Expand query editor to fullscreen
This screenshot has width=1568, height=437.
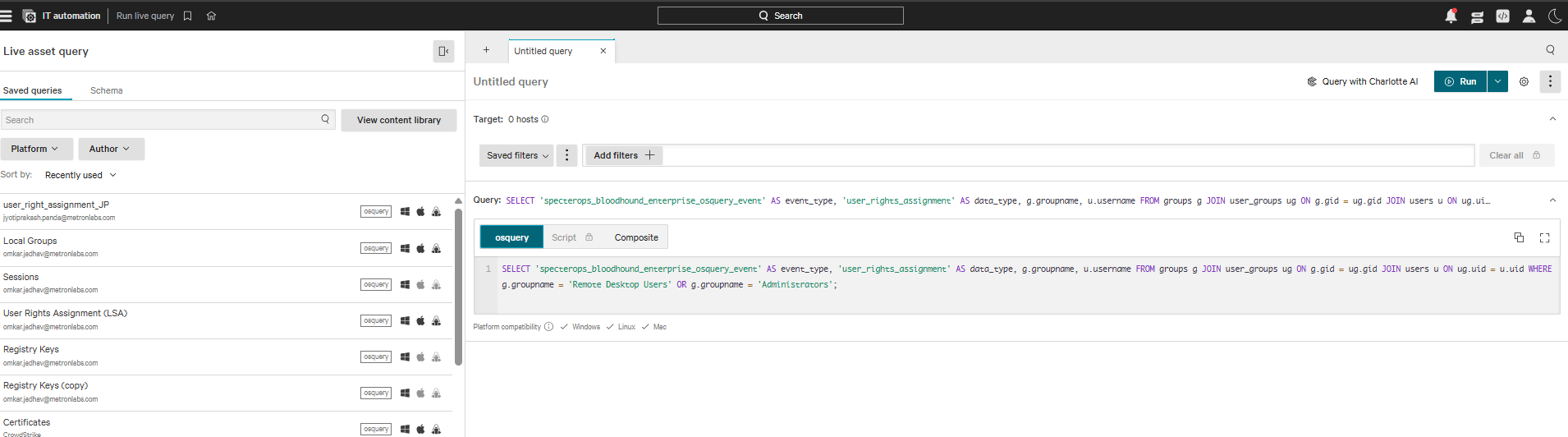pyautogui.click(x=1544, y=237)
